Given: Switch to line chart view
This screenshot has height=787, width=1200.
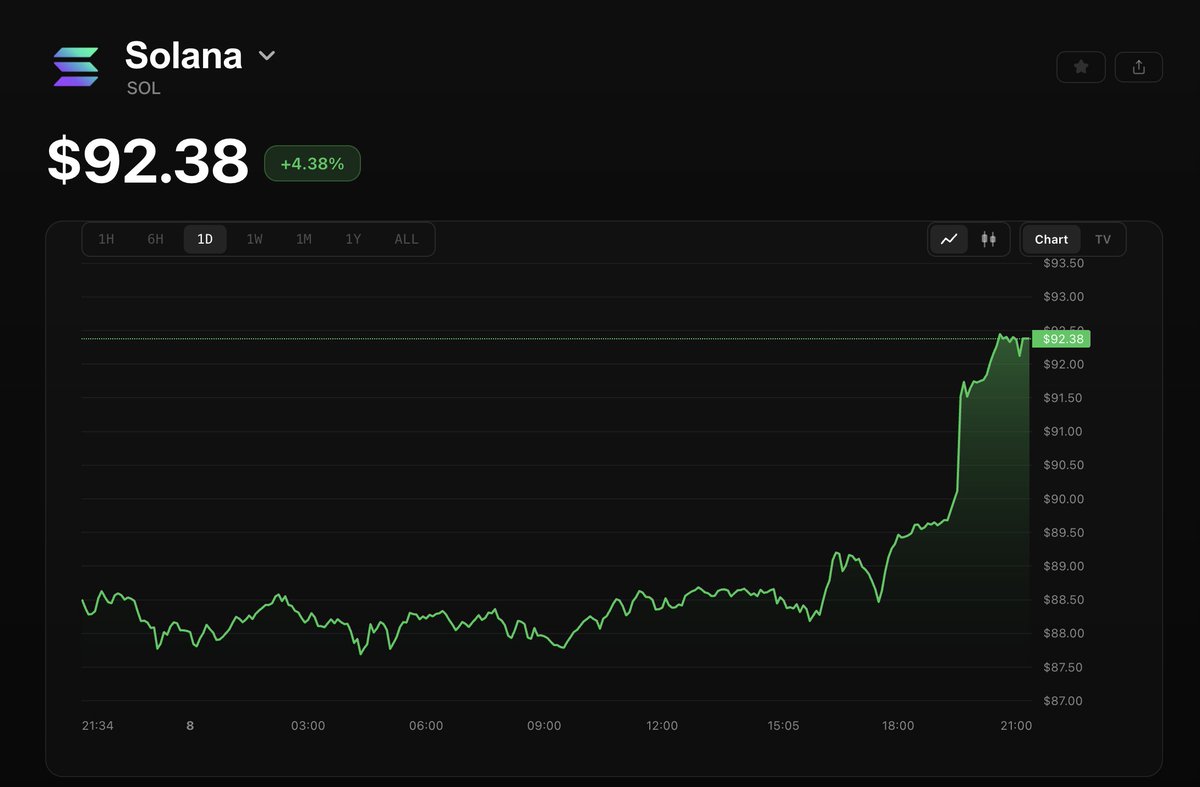Looking at the screenshot, I should click(949, 239).
